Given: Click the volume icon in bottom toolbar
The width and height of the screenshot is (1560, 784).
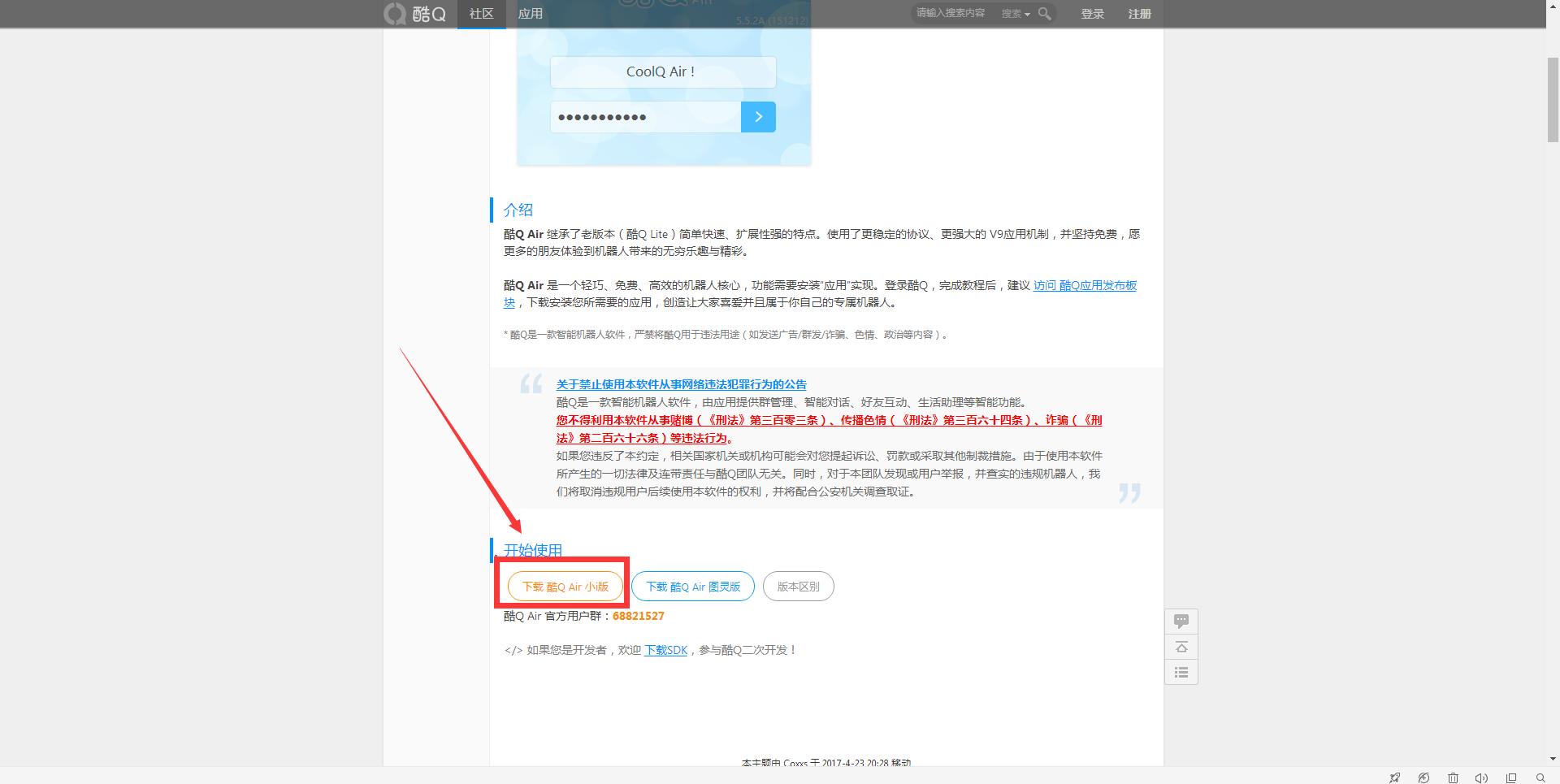Looking at the screenshot, I should (x=1483, y=778).
